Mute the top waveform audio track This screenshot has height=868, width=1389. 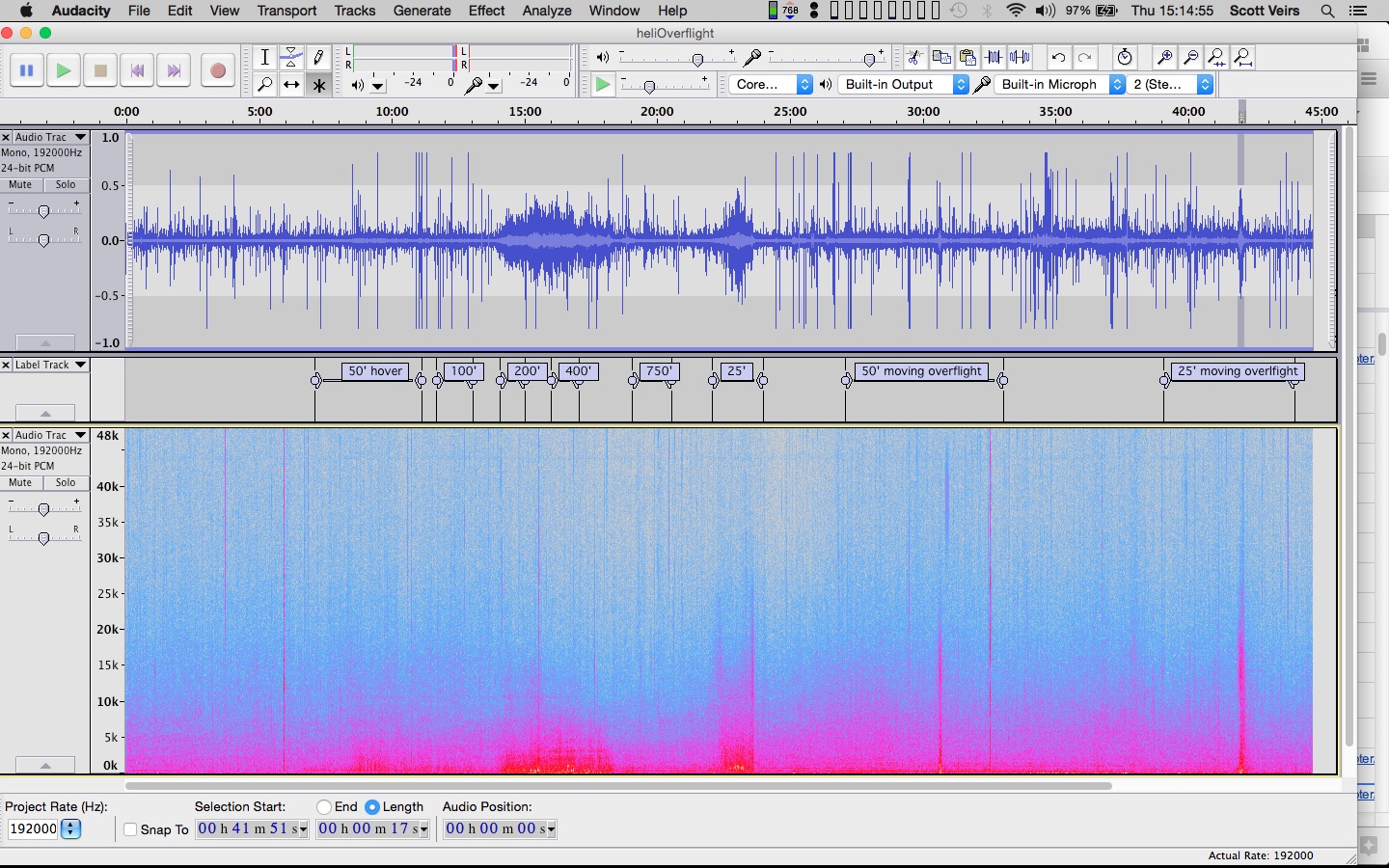coord(20,185)
